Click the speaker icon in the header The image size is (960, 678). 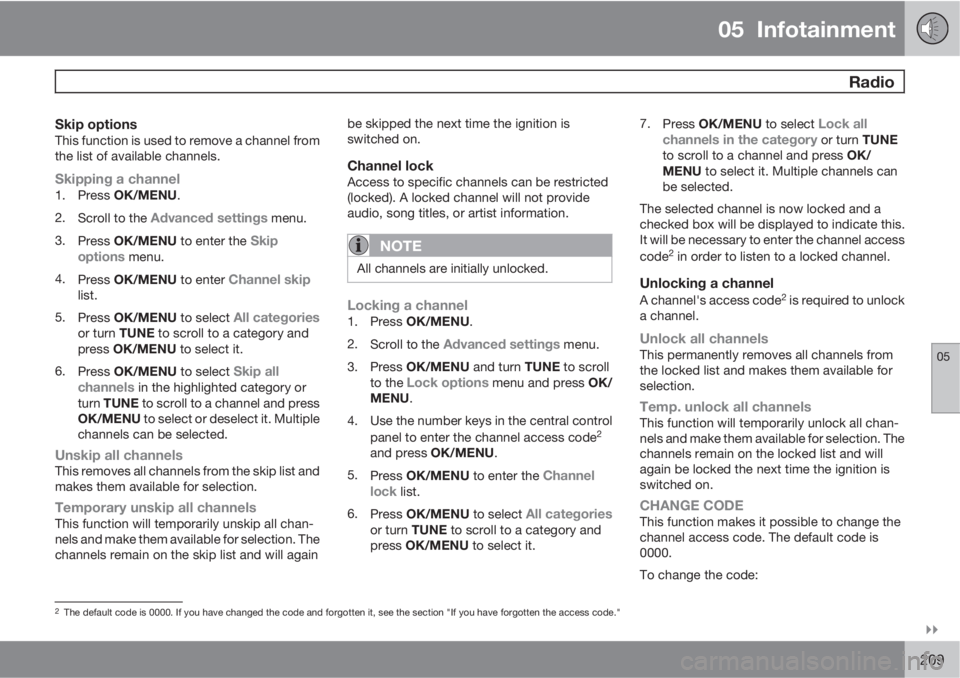tap(932, 29)
